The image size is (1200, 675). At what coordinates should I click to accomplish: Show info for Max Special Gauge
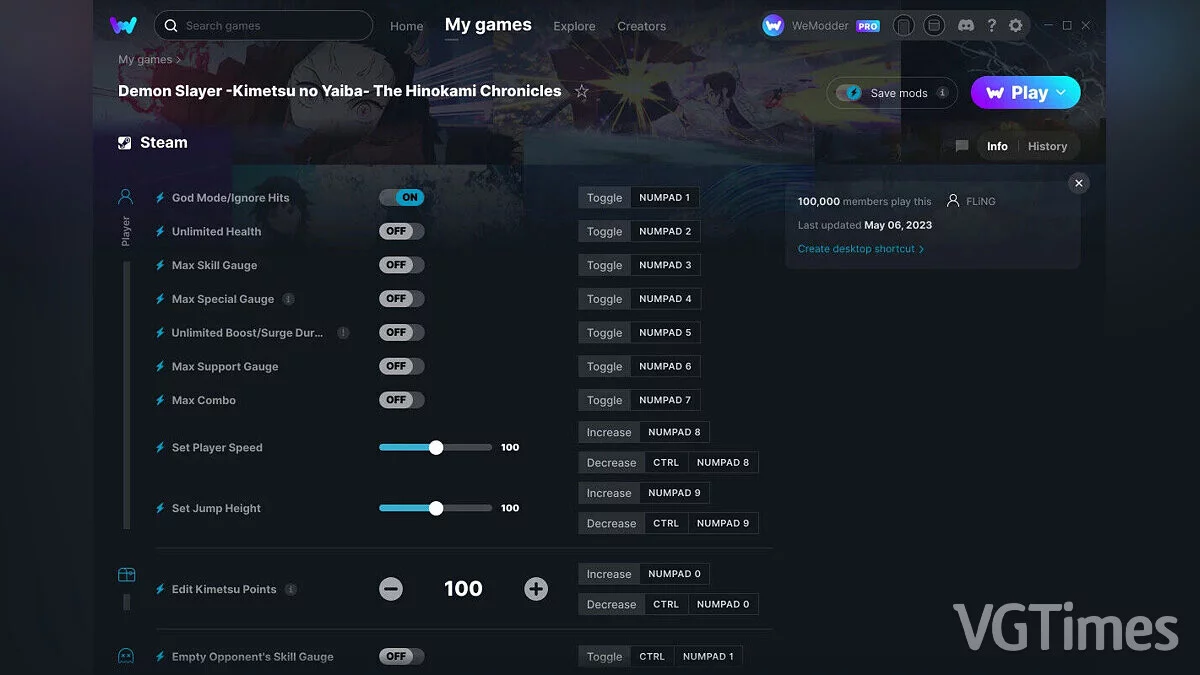click(288, 299)
